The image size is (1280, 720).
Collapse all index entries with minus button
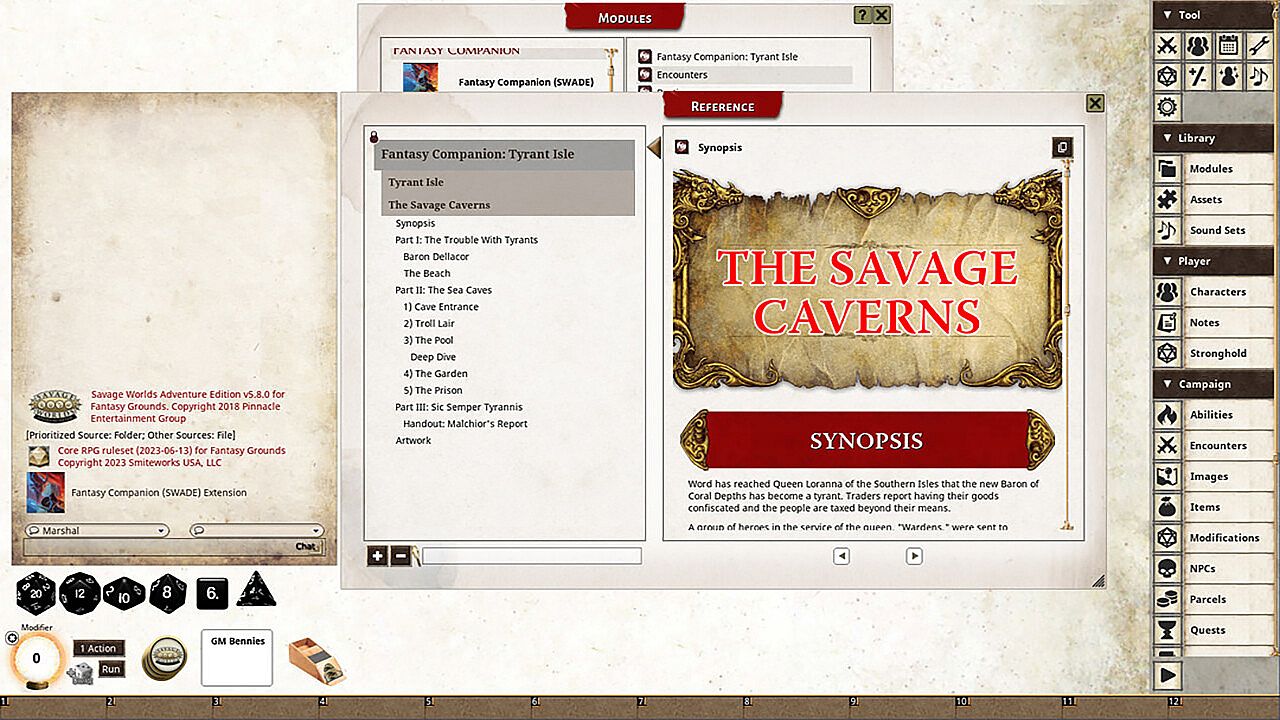[400, 556]
